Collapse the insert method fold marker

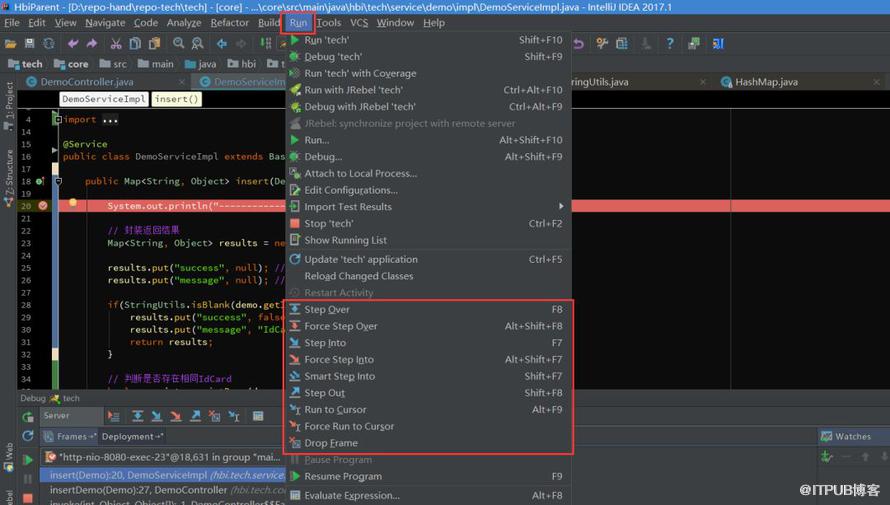pyautogui.click(x=58, y=182)
